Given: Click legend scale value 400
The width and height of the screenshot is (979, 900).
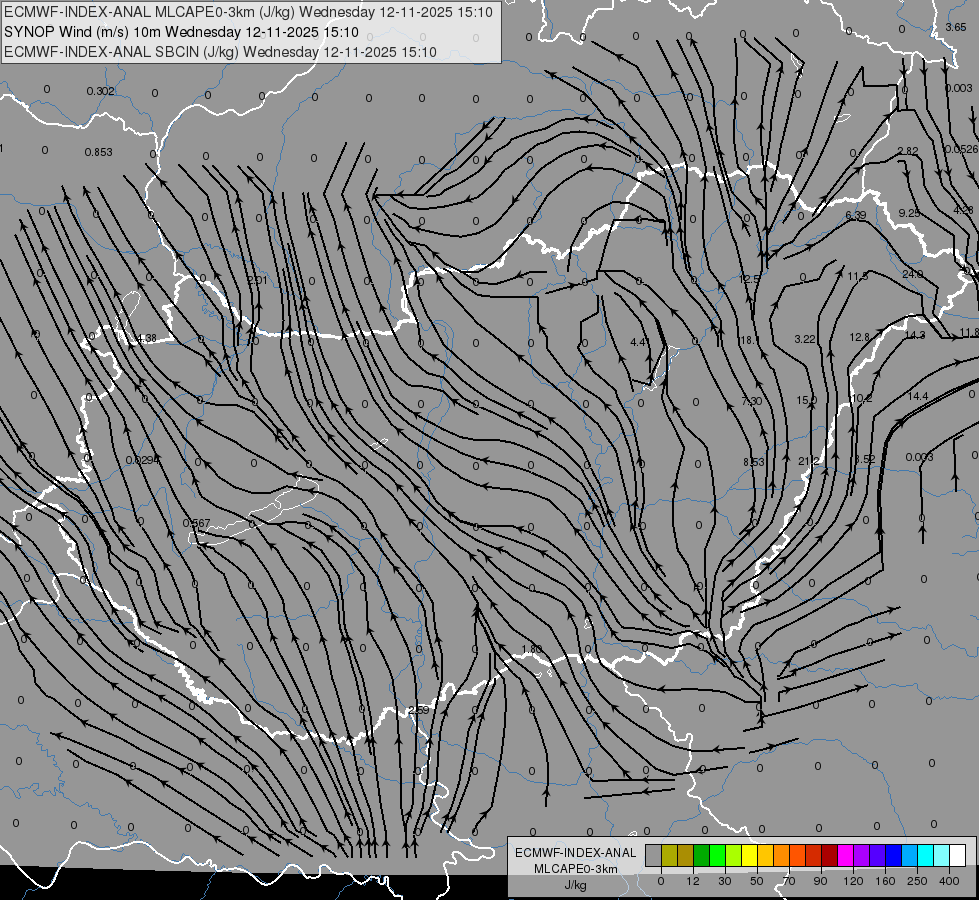Looking at the screenshot, I should pyautogui.click(x=949, y=881).
